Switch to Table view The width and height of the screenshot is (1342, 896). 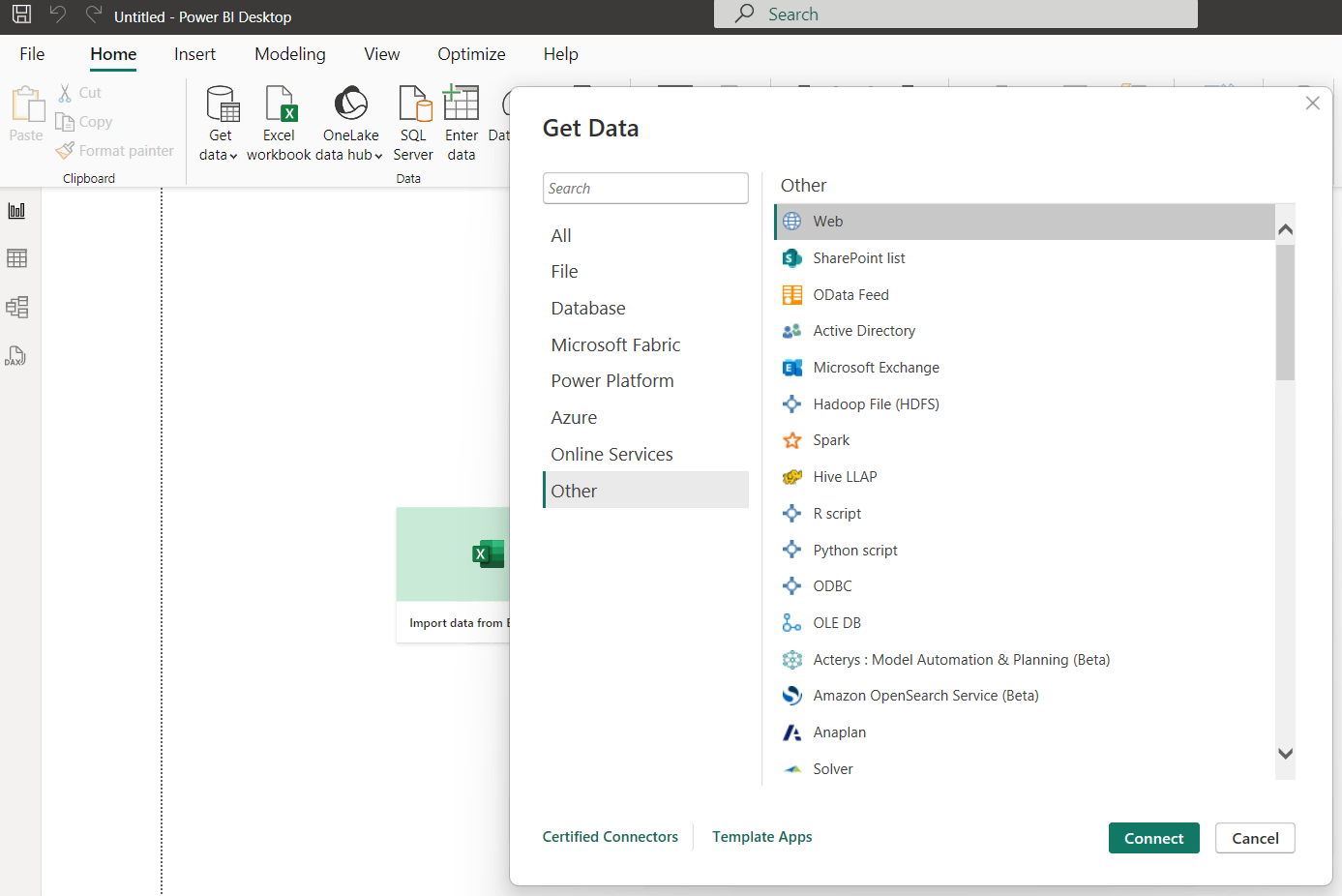click(x=16, y=258)
